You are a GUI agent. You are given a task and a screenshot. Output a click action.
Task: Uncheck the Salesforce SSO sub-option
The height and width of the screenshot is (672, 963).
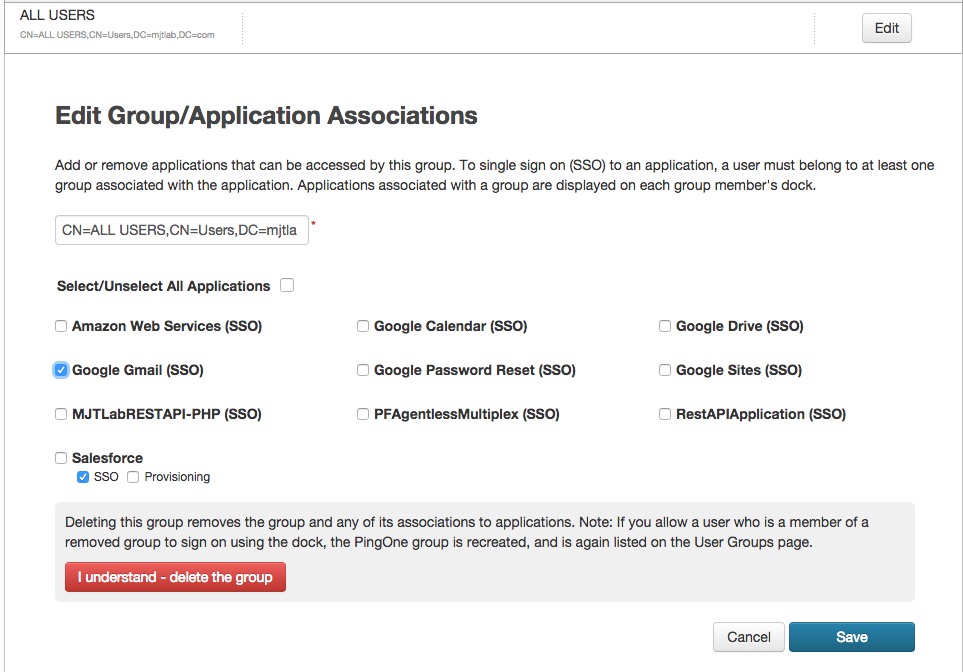click(83, 477)
